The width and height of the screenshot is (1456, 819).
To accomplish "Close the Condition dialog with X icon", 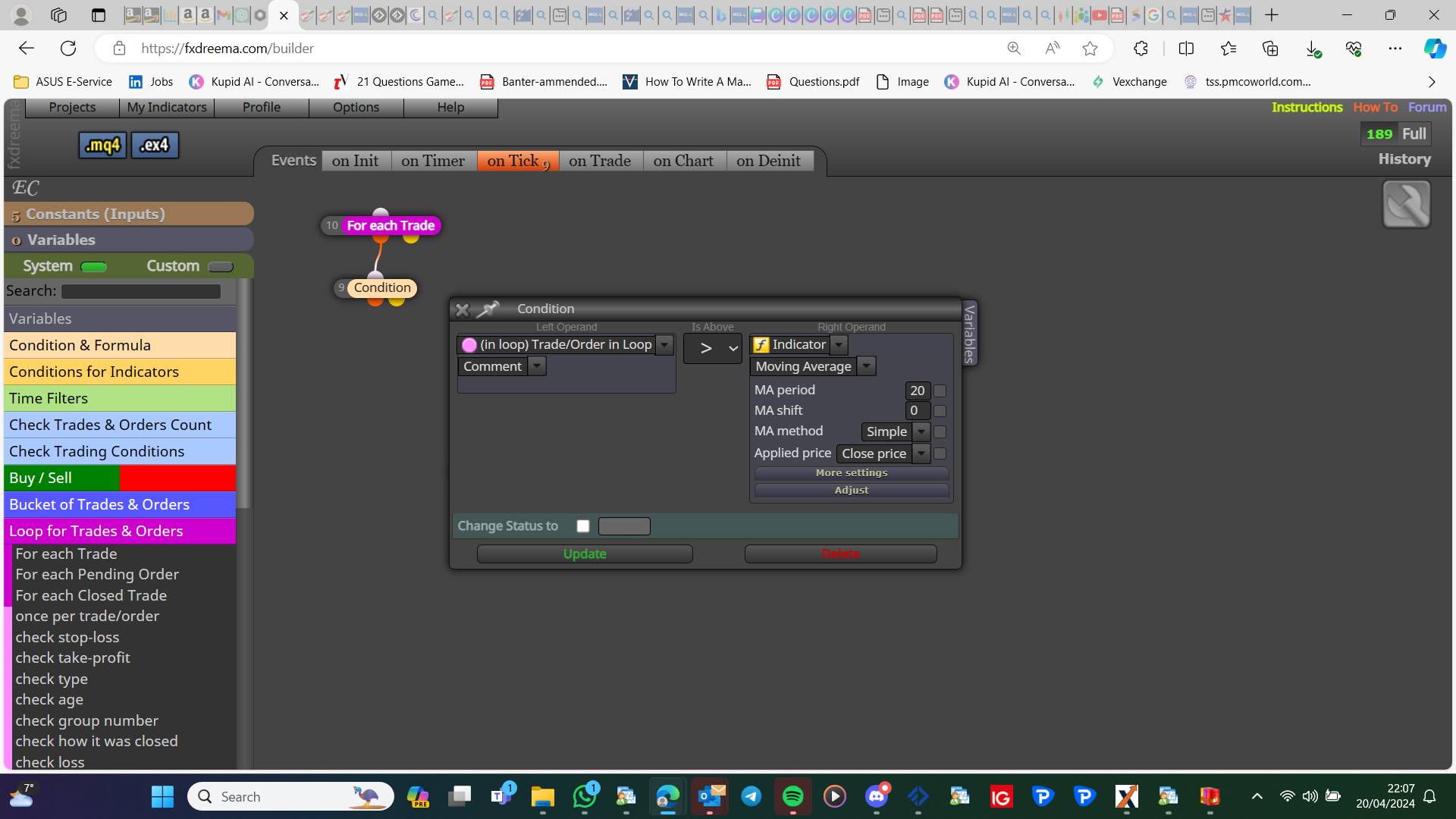I will point(462,309).
